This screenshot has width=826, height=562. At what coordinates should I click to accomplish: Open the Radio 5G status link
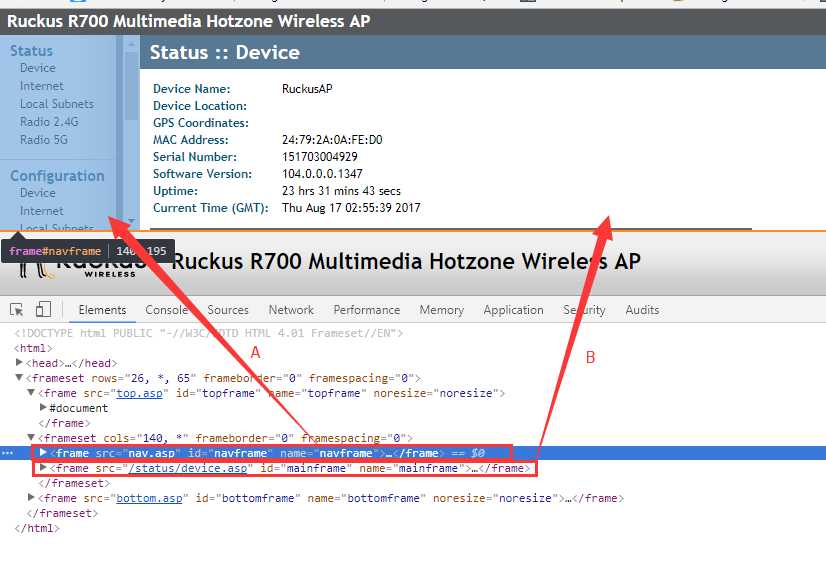click(44, 140)
